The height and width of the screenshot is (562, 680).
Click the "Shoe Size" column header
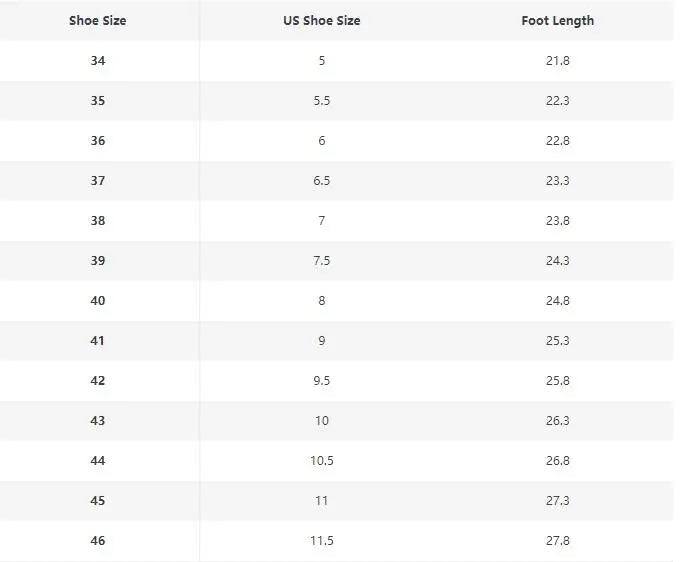tap(98, 21)
